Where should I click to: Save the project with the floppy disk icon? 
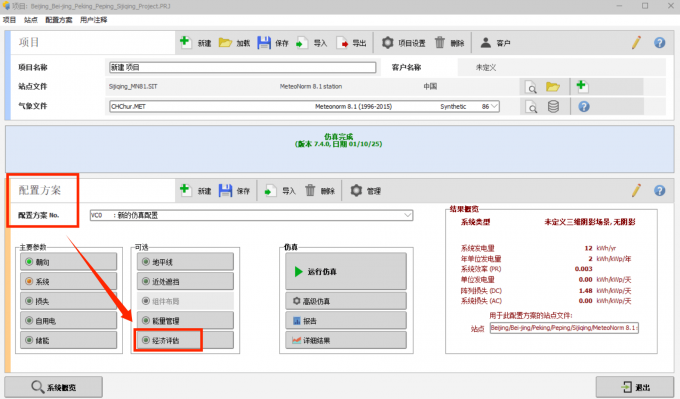point(264,43)
